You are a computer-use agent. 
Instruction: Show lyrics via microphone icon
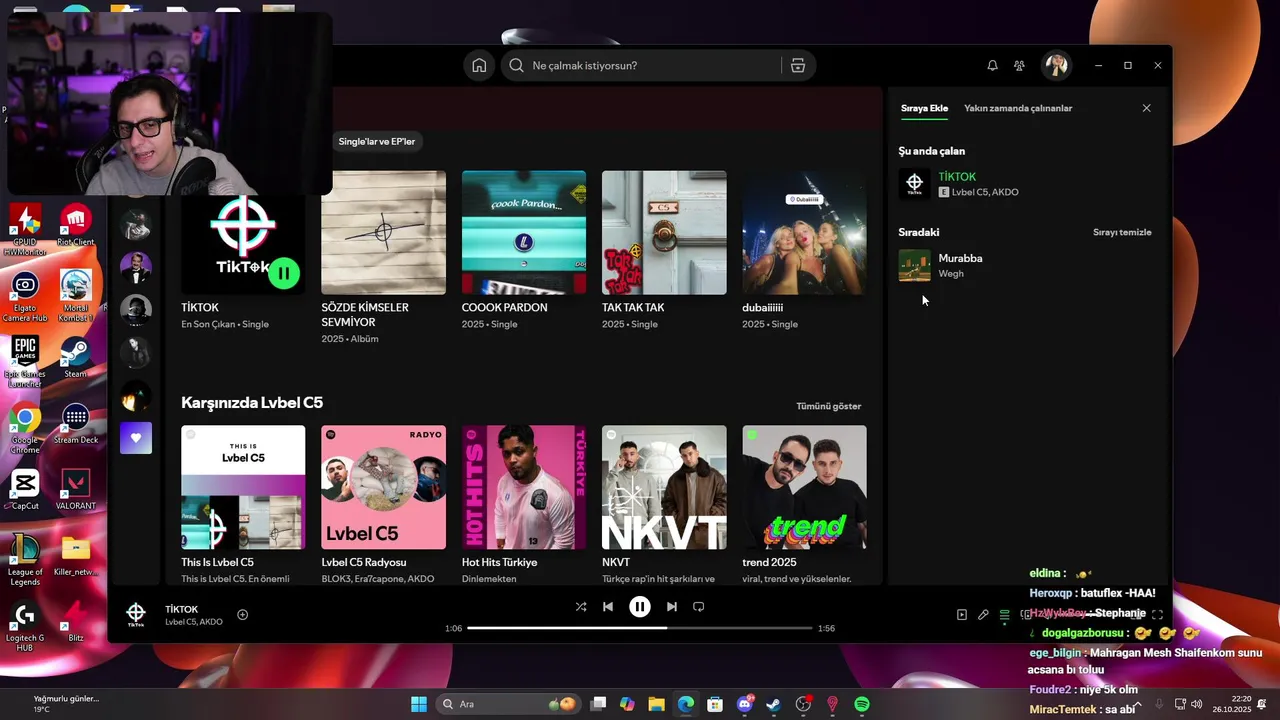click(983, 615)
